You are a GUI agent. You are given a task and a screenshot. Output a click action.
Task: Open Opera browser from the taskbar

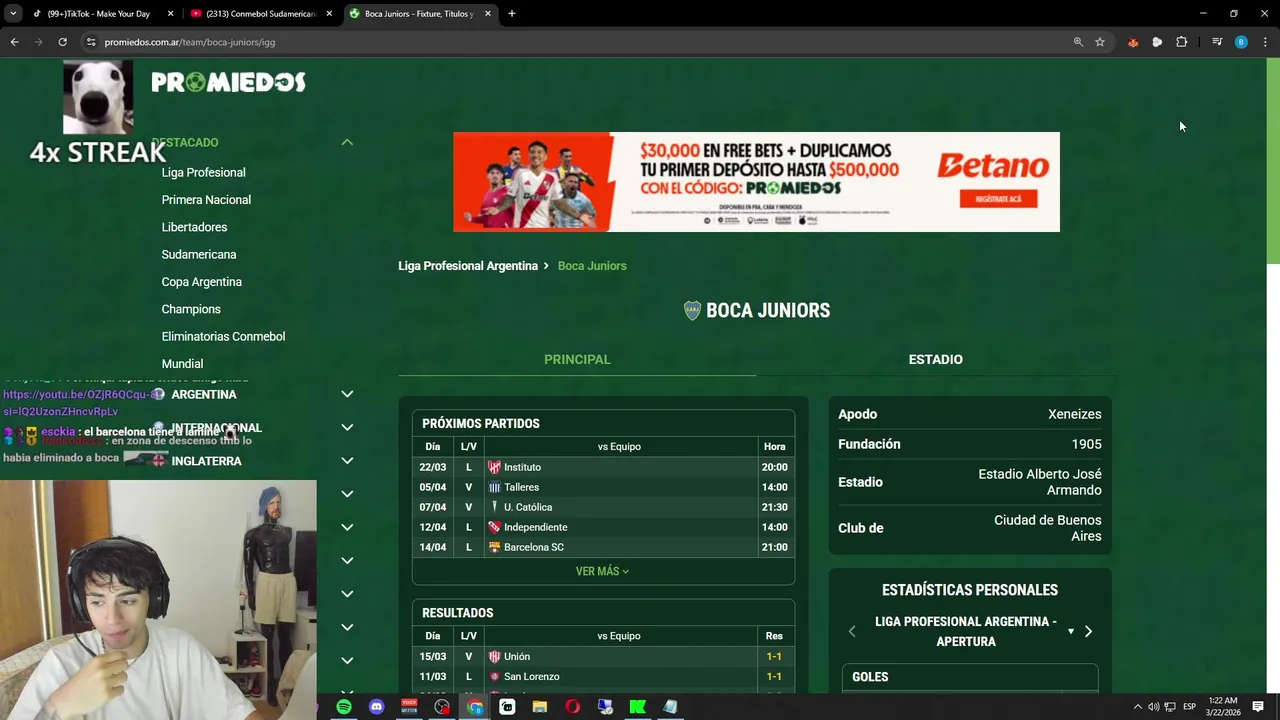572,707
